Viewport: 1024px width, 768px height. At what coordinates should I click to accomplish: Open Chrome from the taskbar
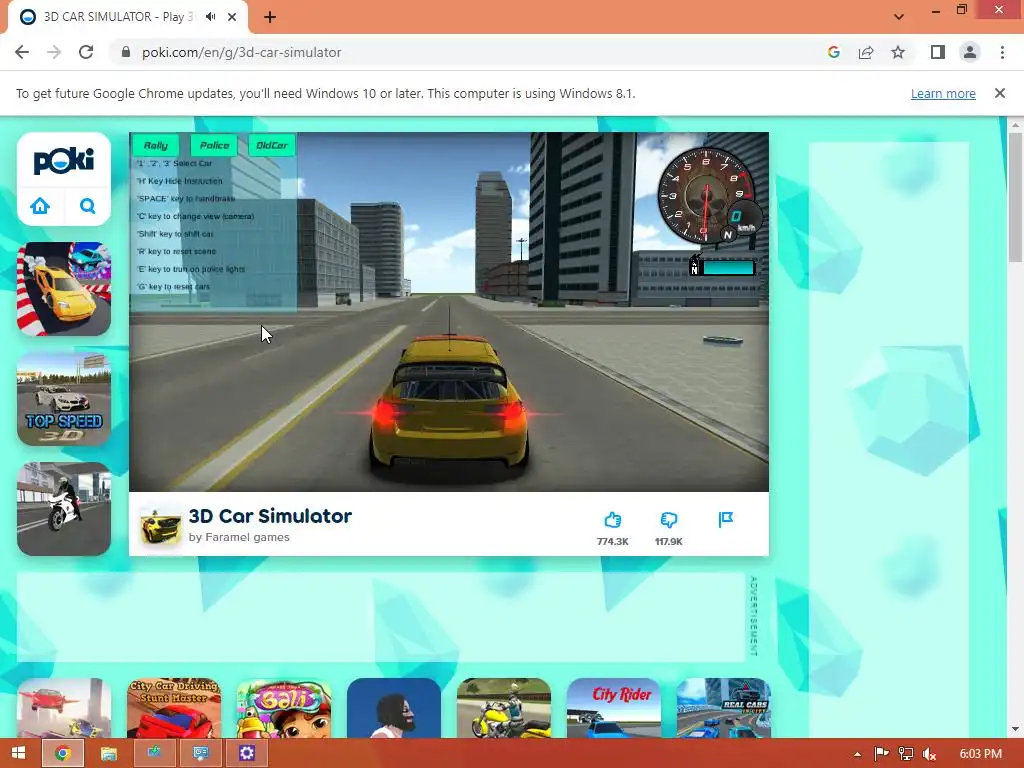63,753
